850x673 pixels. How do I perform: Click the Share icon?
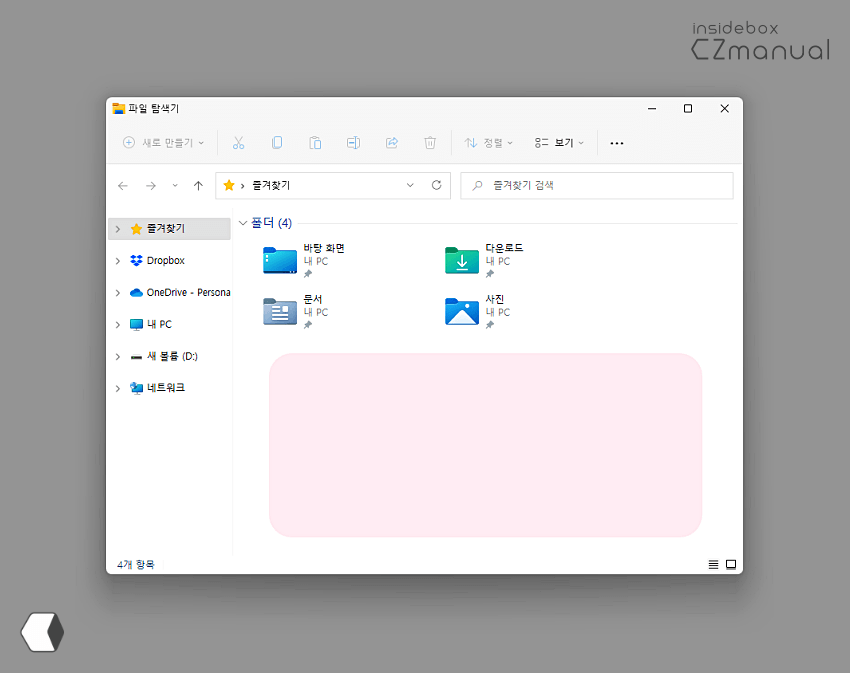(x=391, y=143)
